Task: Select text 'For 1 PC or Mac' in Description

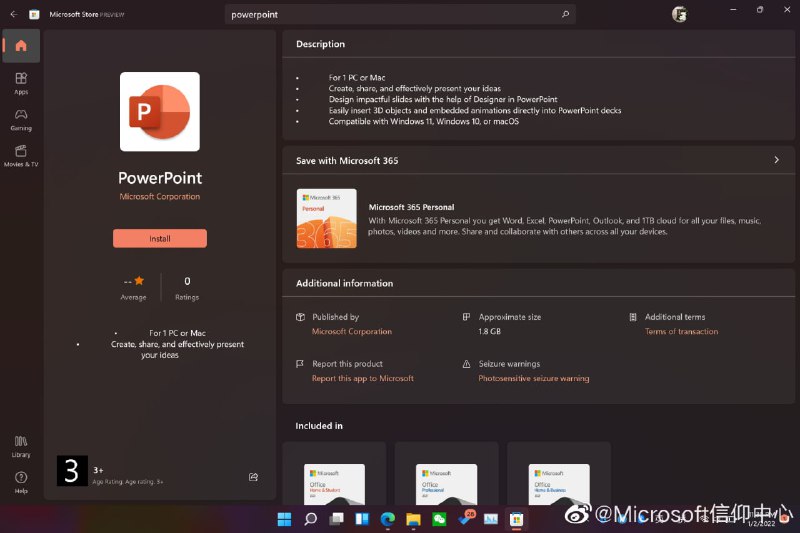Action: point(357,78)
